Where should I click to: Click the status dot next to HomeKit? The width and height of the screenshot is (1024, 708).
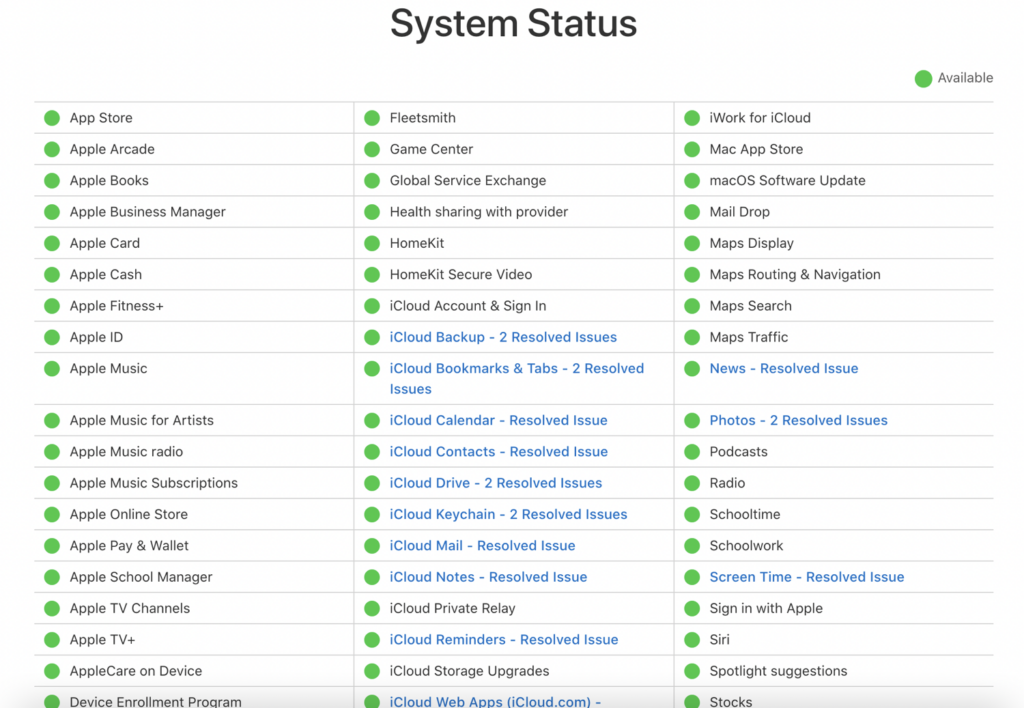pos(372,244)
